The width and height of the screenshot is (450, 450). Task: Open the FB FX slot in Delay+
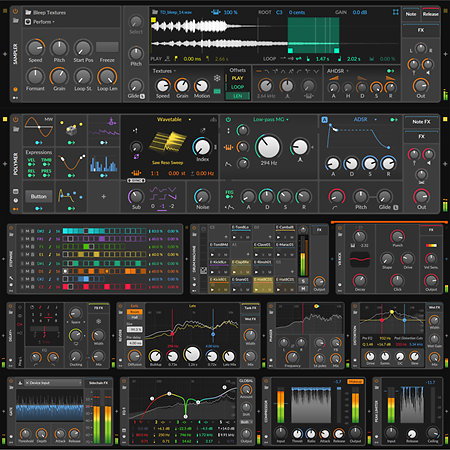[98, 308]
